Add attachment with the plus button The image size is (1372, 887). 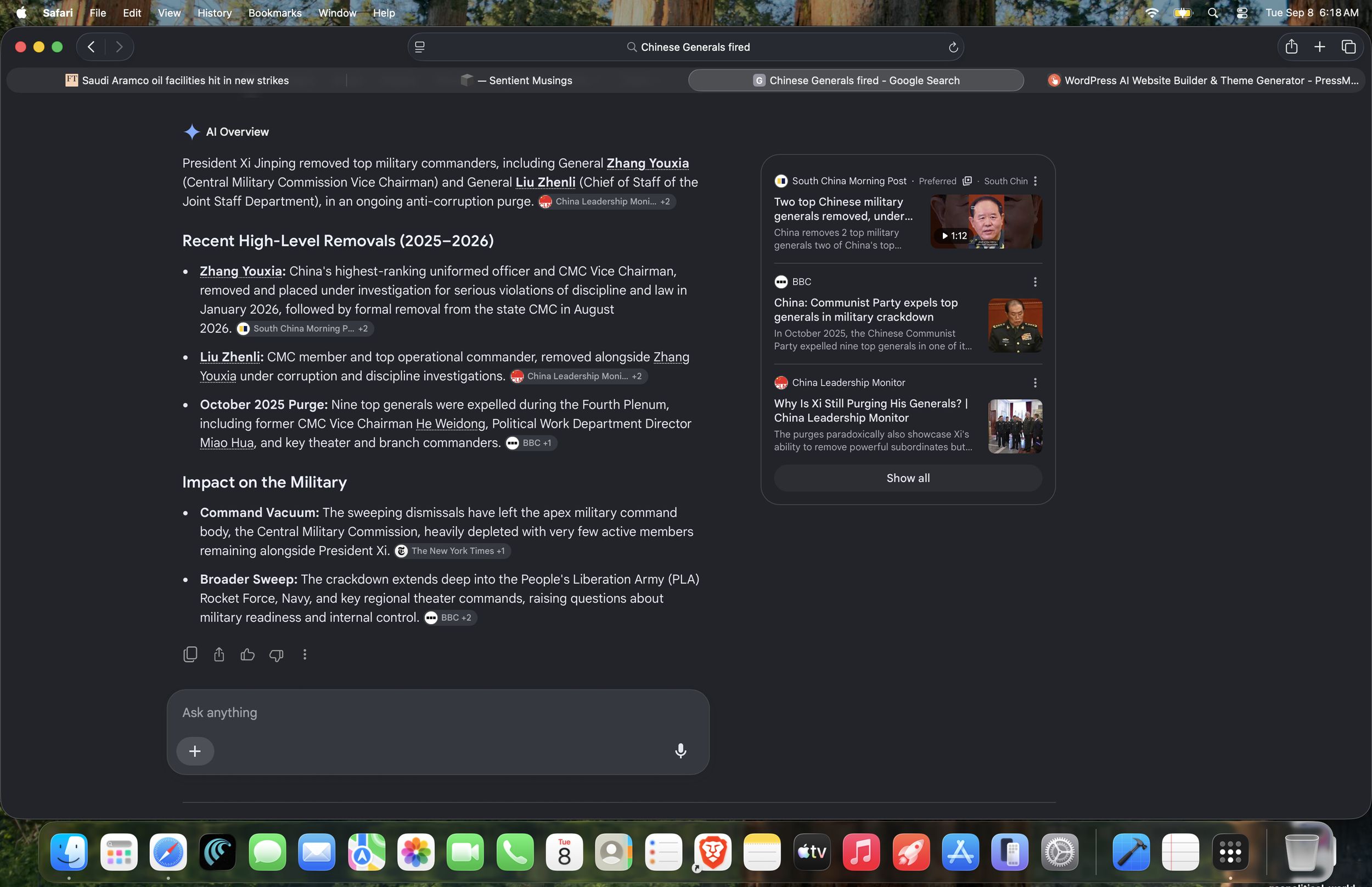click(x=195, y=751)
